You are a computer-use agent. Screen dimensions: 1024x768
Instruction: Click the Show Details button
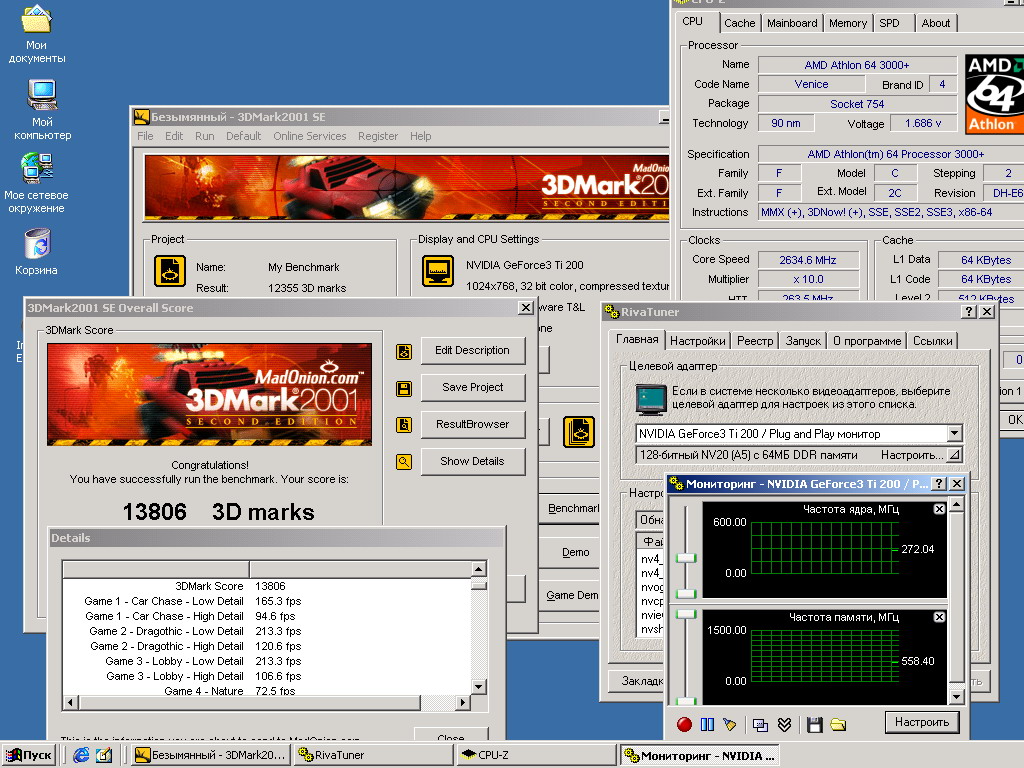tap(473, 462)
